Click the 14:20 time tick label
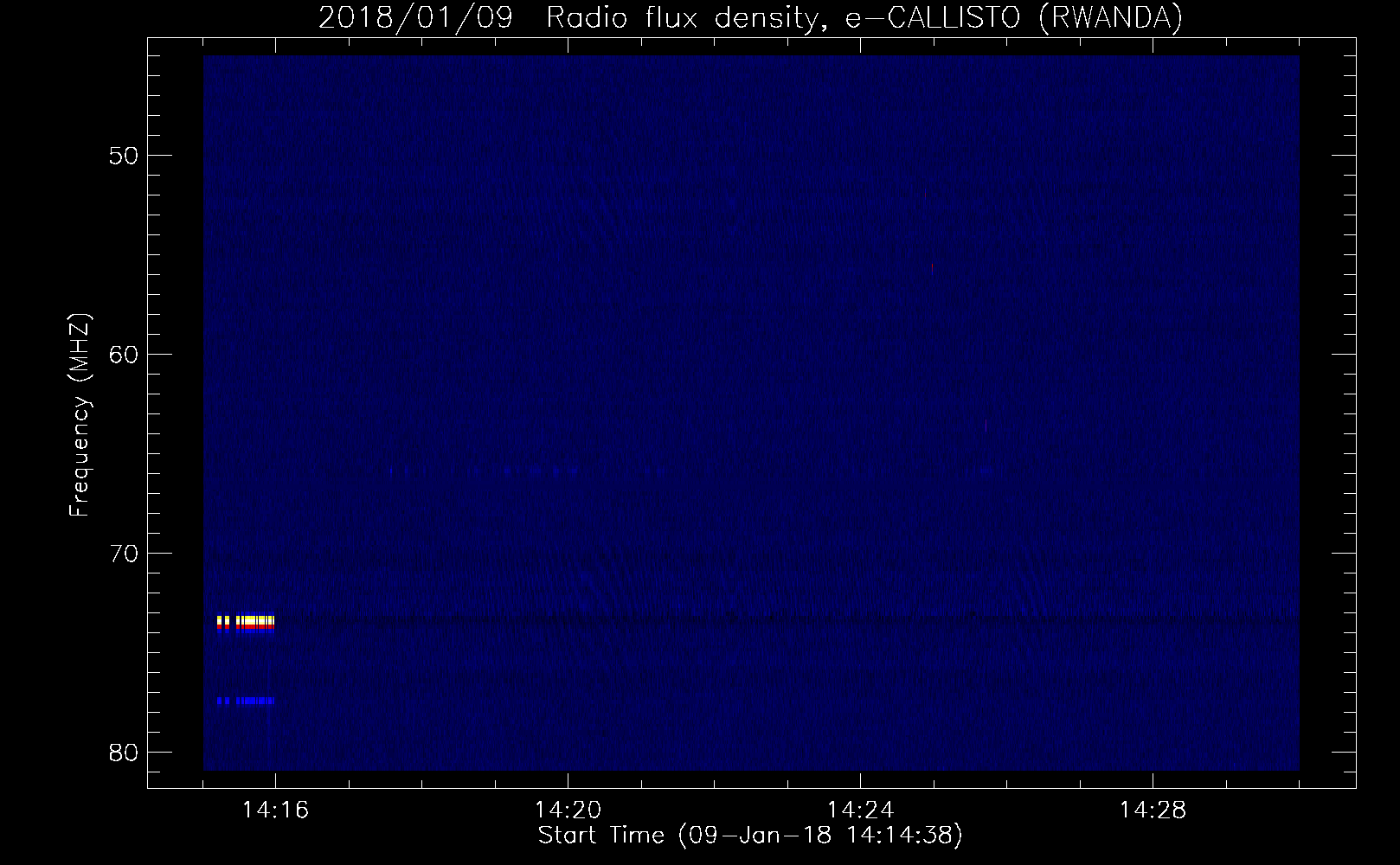The image size is (1400, 865). (568, 810)
